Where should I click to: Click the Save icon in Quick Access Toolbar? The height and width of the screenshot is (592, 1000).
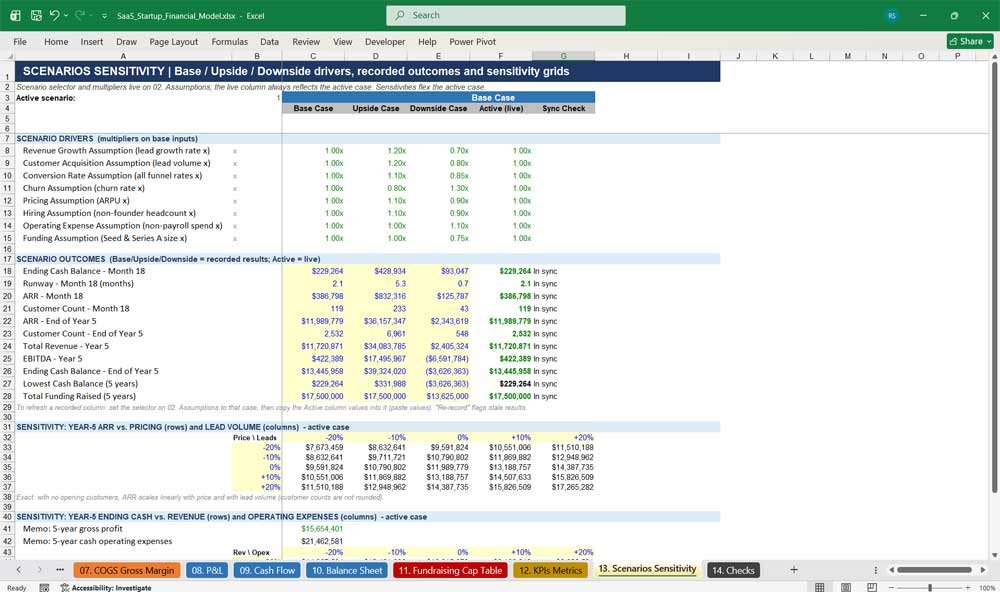click(x=36, y=15)
